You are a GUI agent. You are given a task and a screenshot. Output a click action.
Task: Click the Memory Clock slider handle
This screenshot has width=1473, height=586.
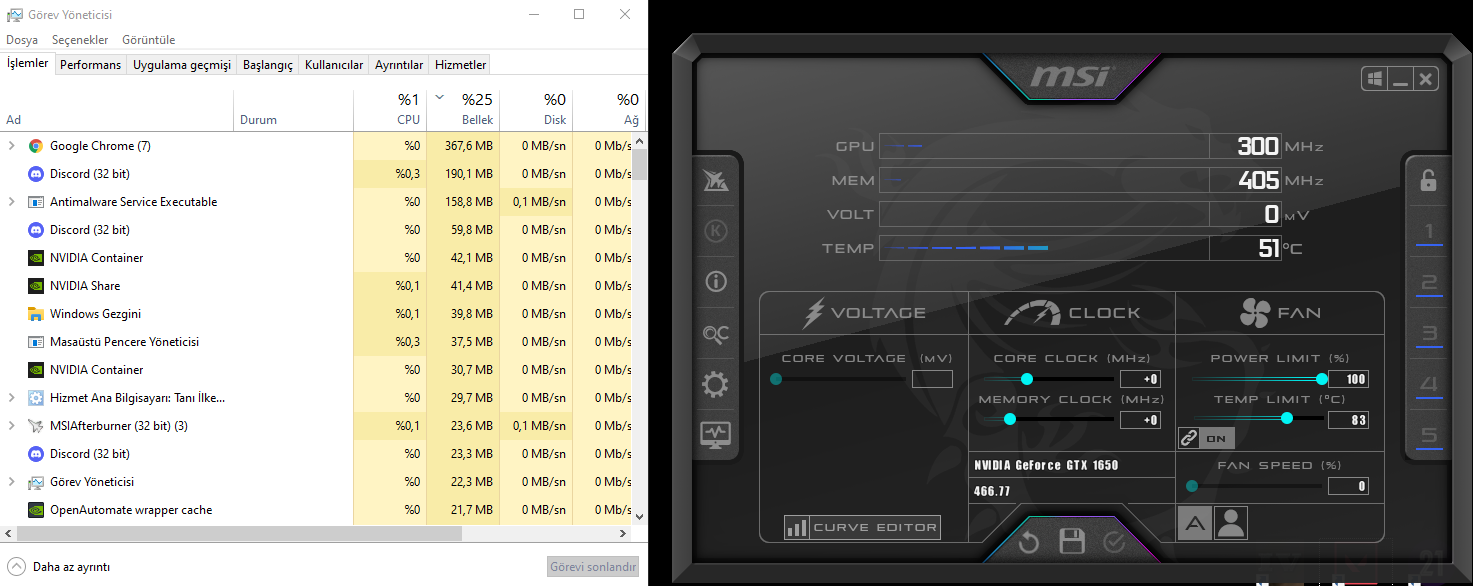[x=1009, y=419]
